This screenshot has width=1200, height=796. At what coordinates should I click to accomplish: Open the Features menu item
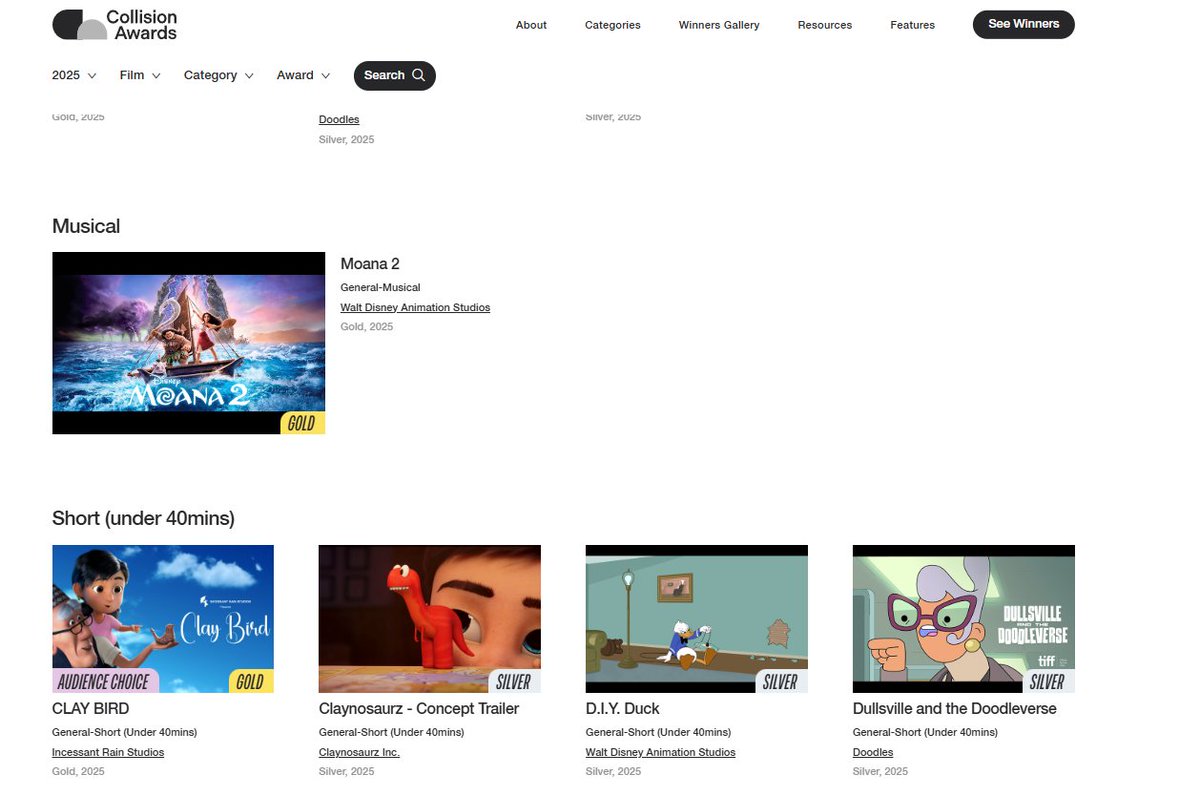(912, 25)
